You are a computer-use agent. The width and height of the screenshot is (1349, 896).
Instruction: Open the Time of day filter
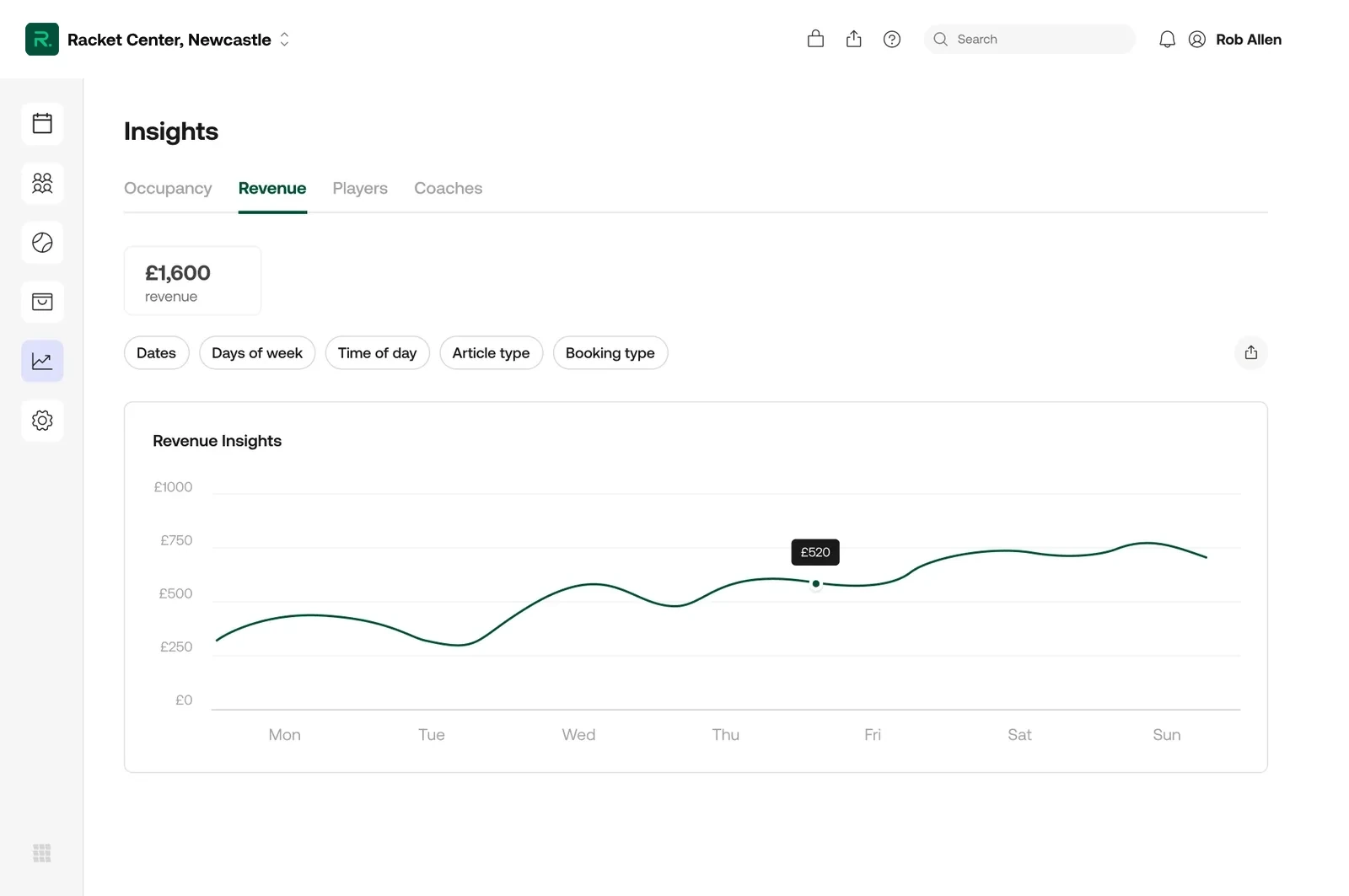[x=378, y=353]
